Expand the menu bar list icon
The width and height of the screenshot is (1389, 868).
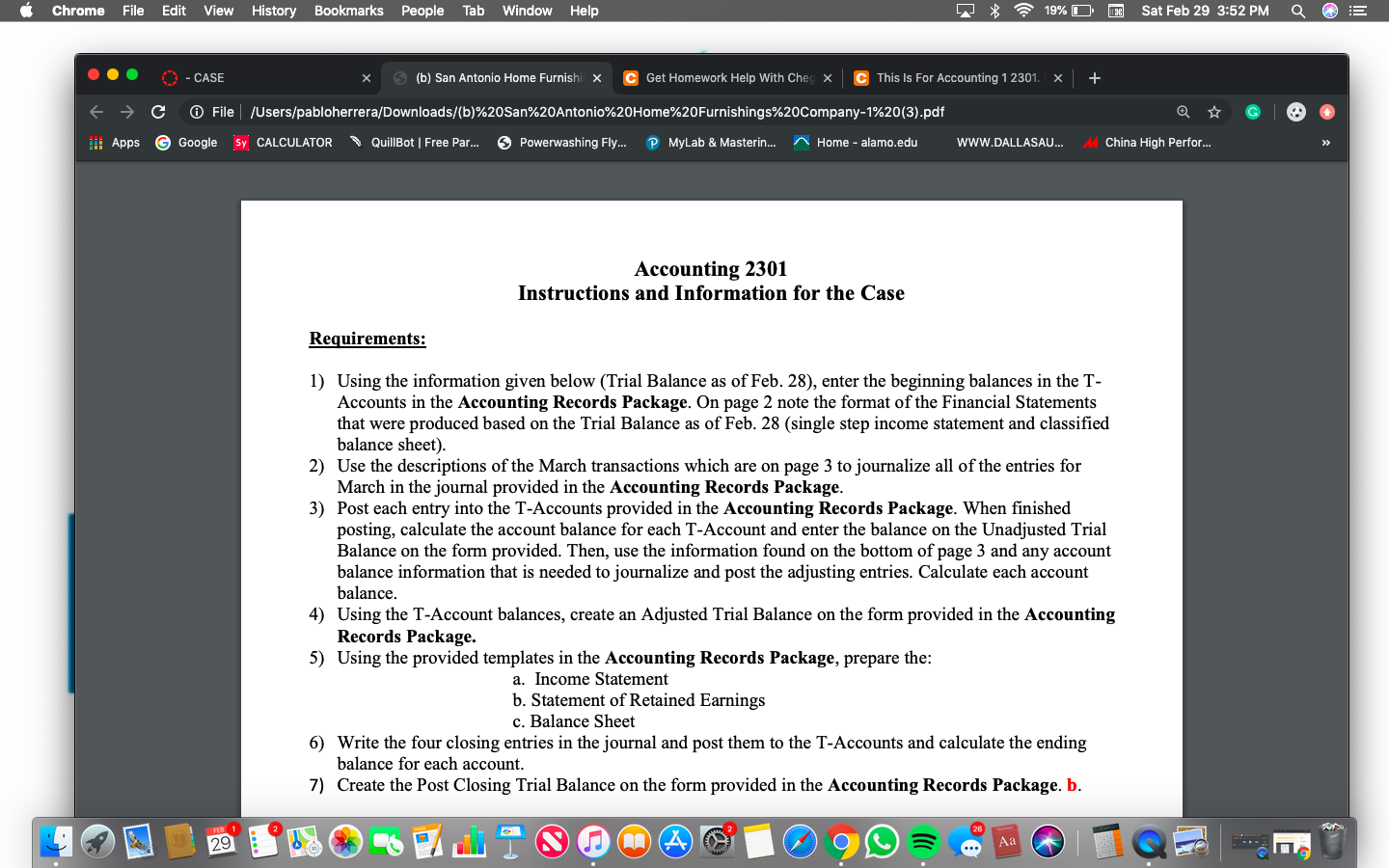pyautogui.click(x=1358, y=11)
